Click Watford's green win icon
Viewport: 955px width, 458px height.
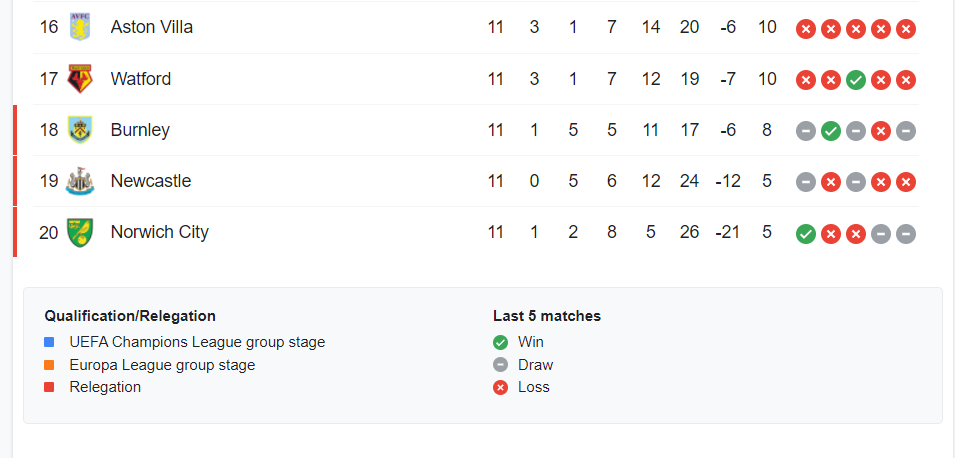click(856, 80)
